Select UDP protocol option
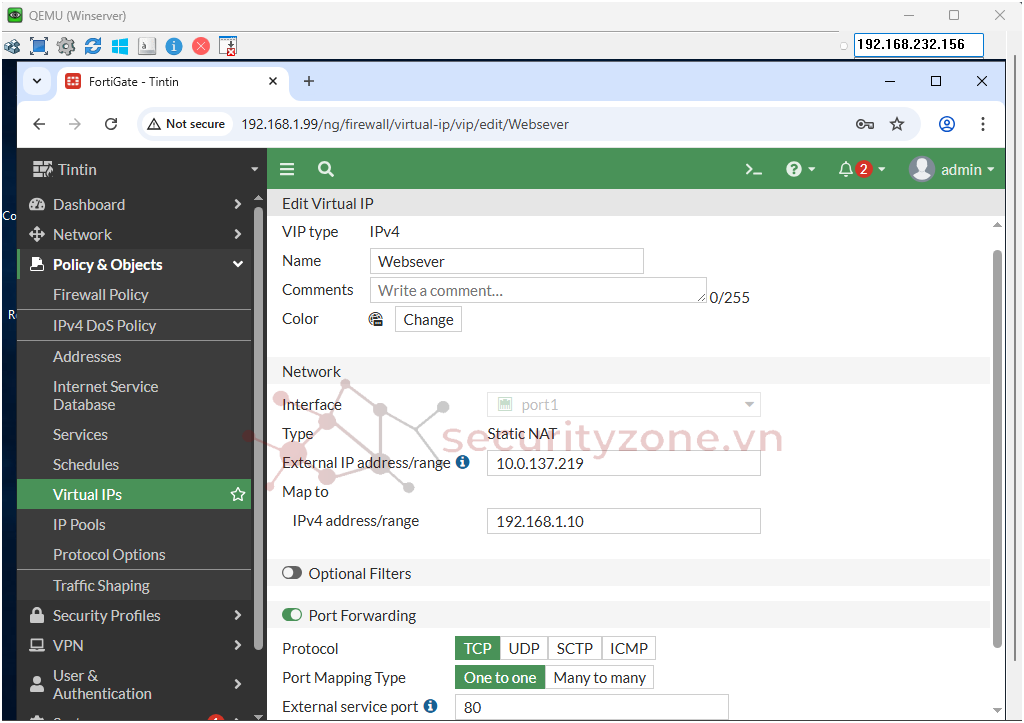This screenshot has height=723, width=1024. pyautogui.click(x=522, y=649)
